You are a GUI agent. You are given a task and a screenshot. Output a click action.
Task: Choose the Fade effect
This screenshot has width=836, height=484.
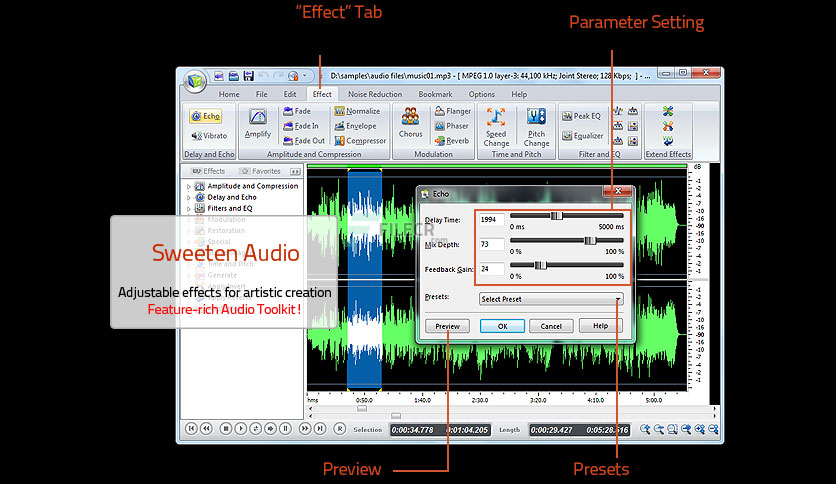[x=297, y=111]
